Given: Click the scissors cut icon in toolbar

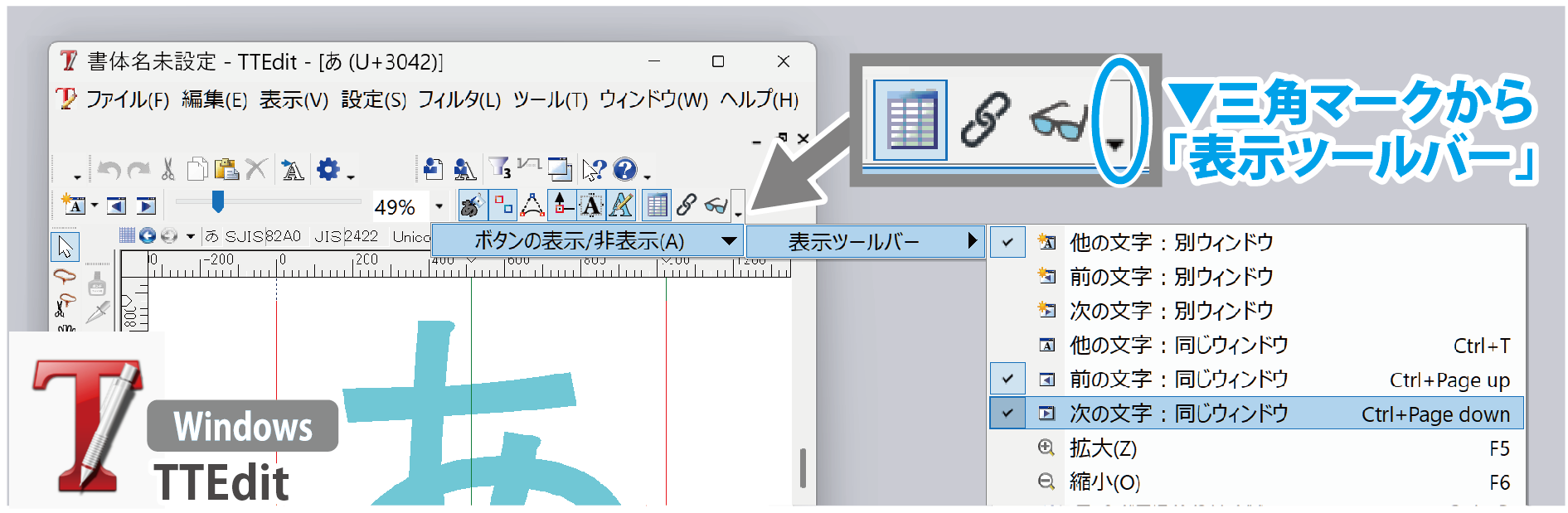Looking at the screenshot, I should click(x=168, y=170).
